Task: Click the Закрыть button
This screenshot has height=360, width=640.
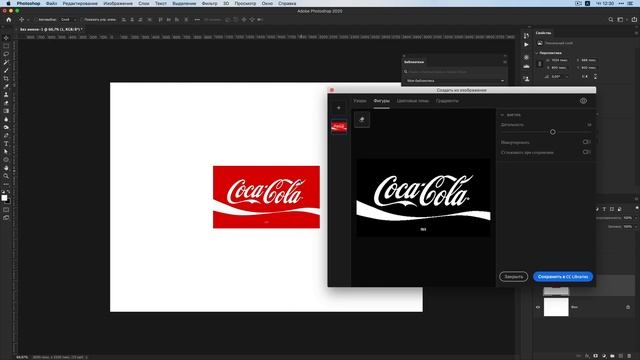Action: (513, 277)
